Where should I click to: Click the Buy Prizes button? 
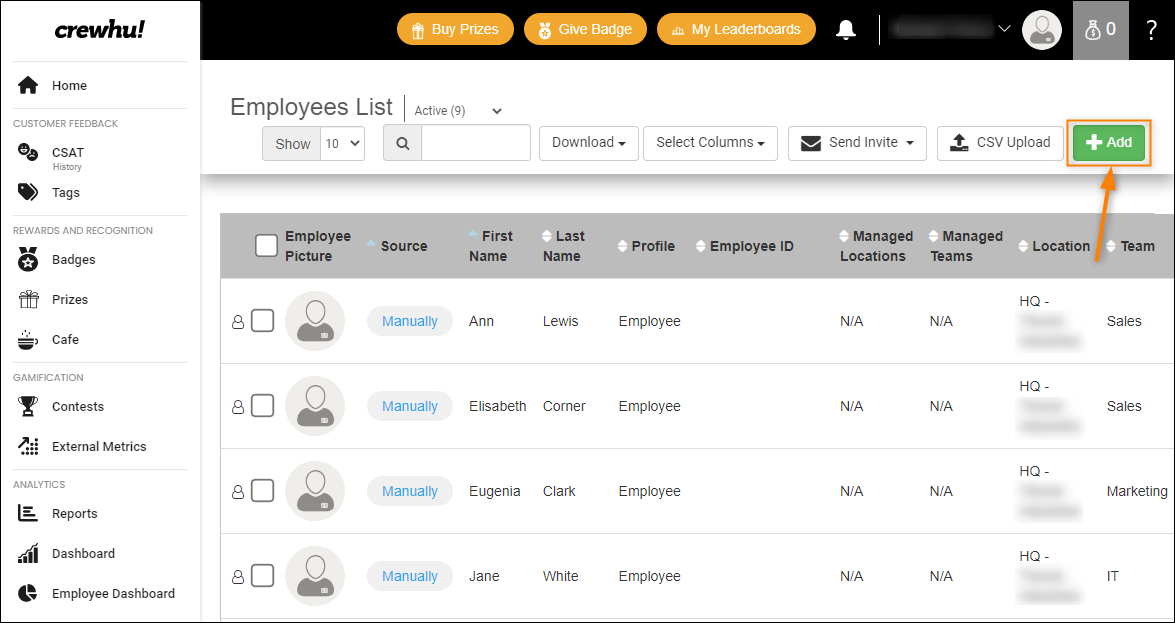point(455,29)
